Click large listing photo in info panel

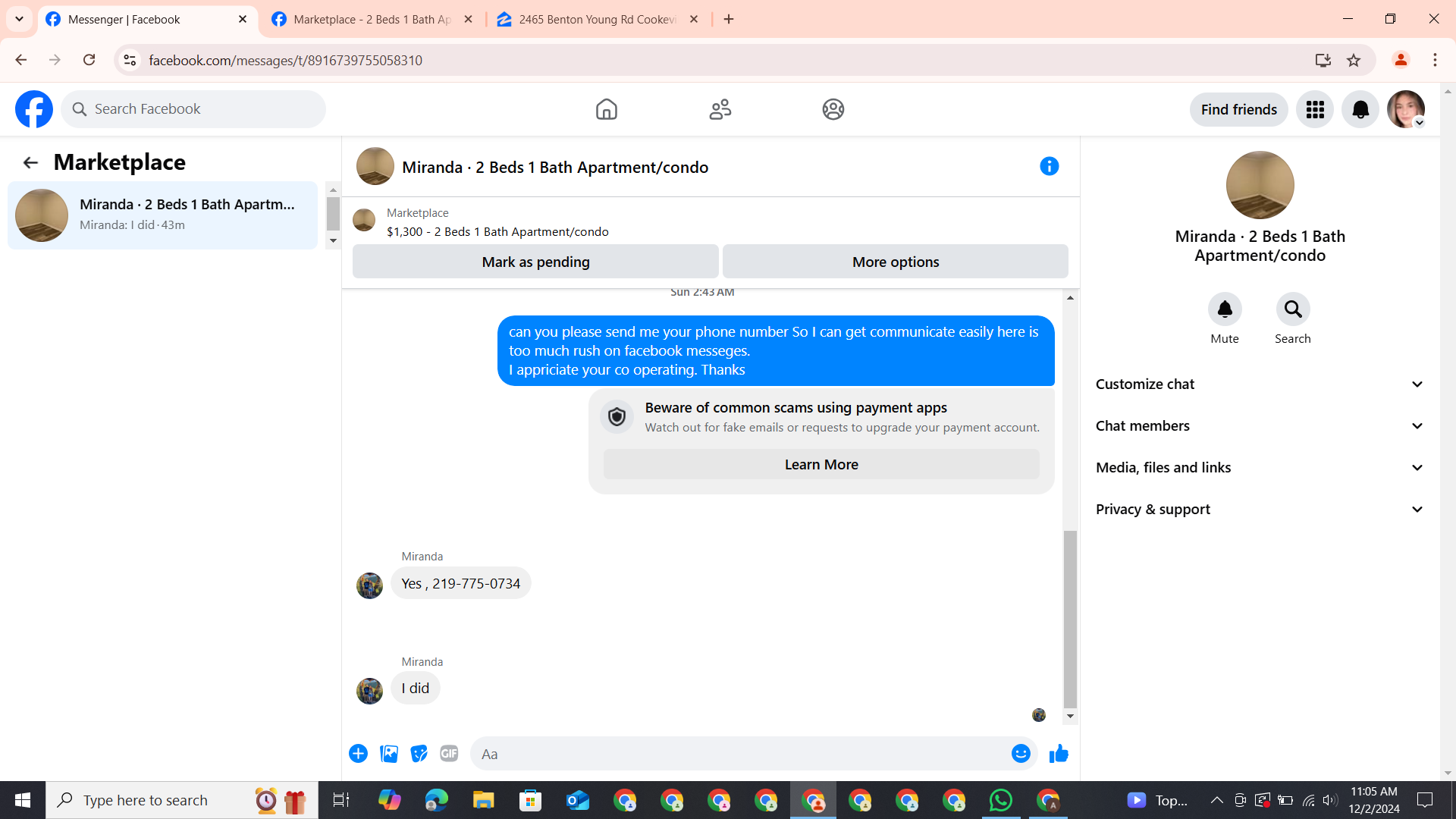pyautogui.click(x=1260, y=185)
